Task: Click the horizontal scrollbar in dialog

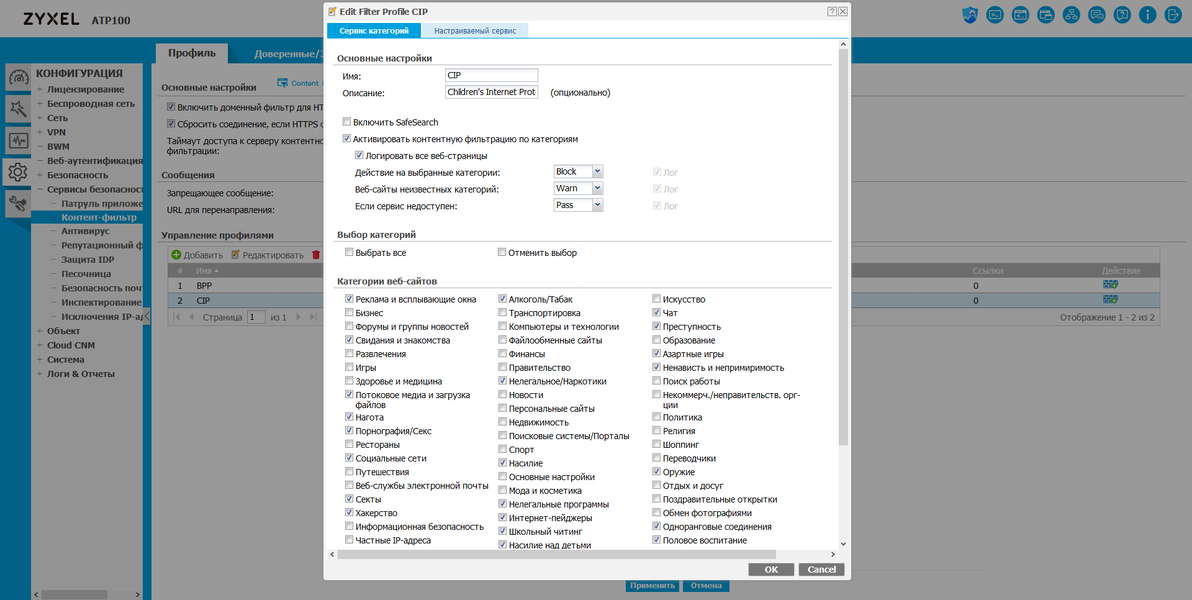Action: [556, 554]
